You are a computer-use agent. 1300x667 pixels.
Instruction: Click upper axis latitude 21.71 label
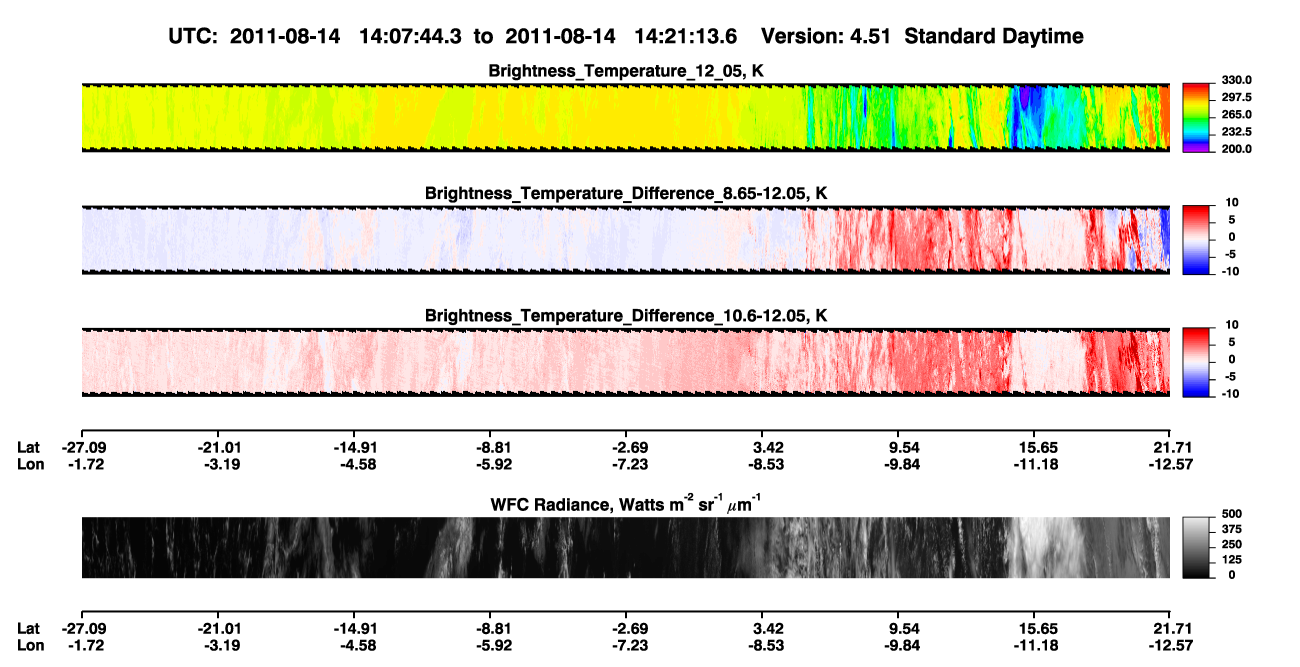[1172, 448]
